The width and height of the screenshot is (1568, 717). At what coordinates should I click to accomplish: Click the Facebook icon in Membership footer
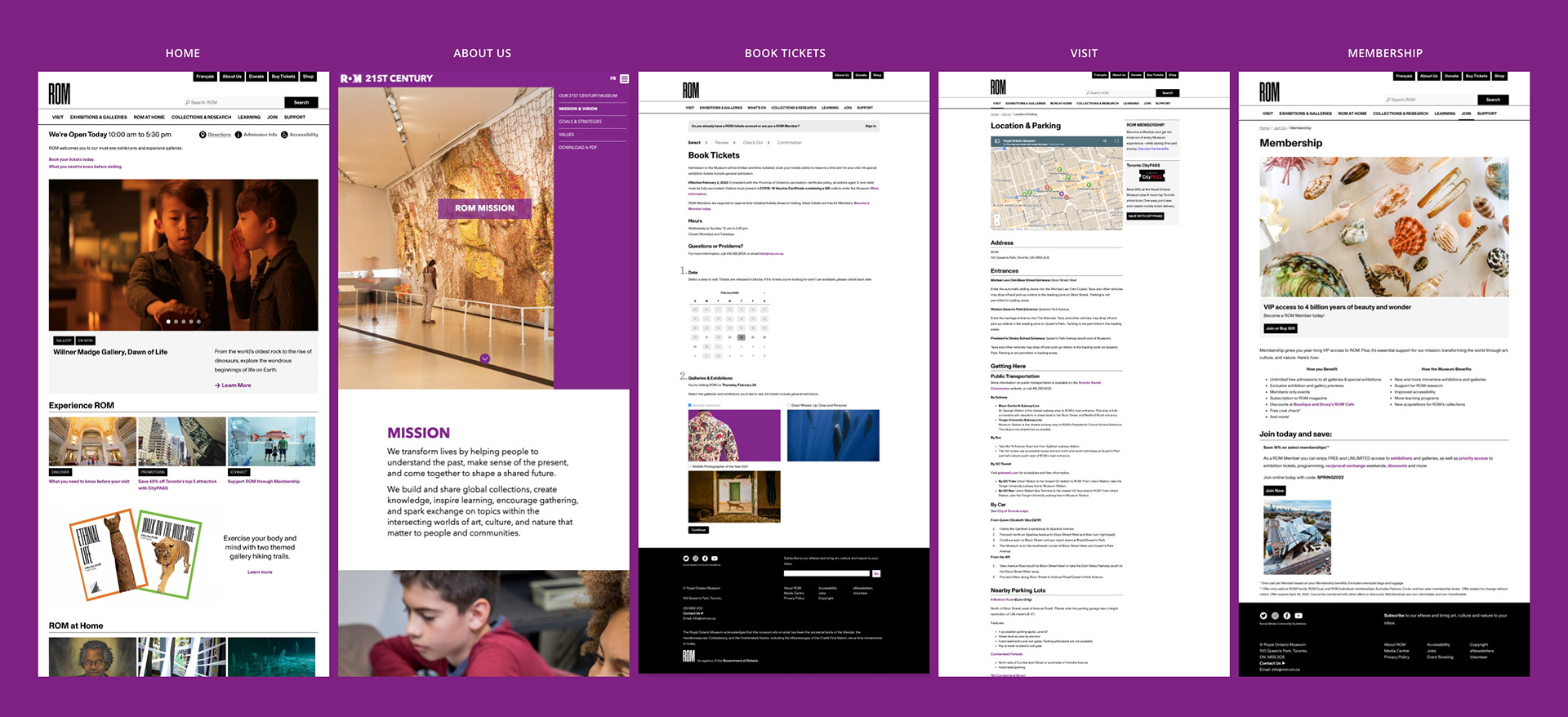[x=1287, y=616]
